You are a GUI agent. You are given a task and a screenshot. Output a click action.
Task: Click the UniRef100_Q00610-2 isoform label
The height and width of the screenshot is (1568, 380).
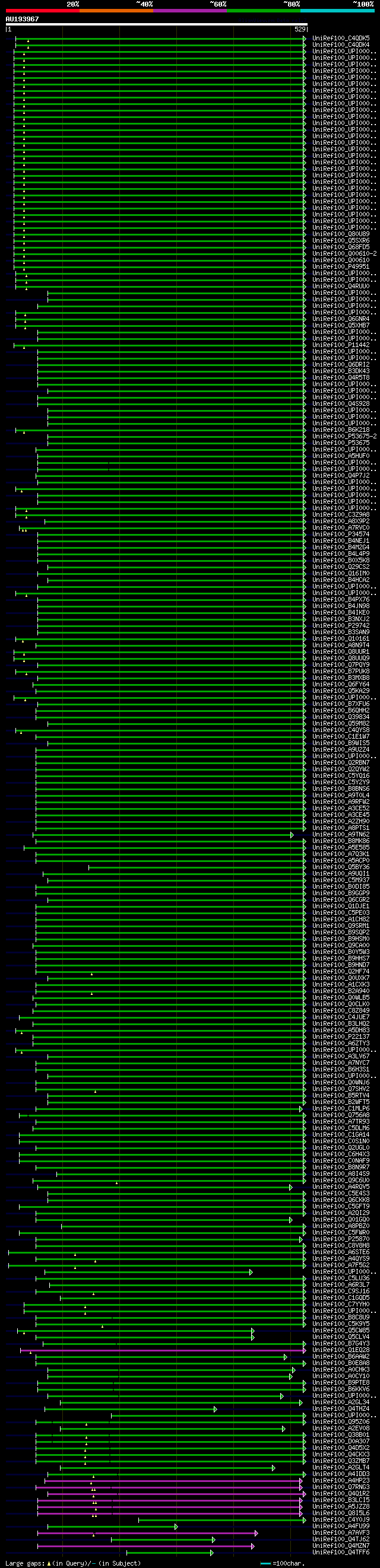pyautogui.click(x=345, y=254)
